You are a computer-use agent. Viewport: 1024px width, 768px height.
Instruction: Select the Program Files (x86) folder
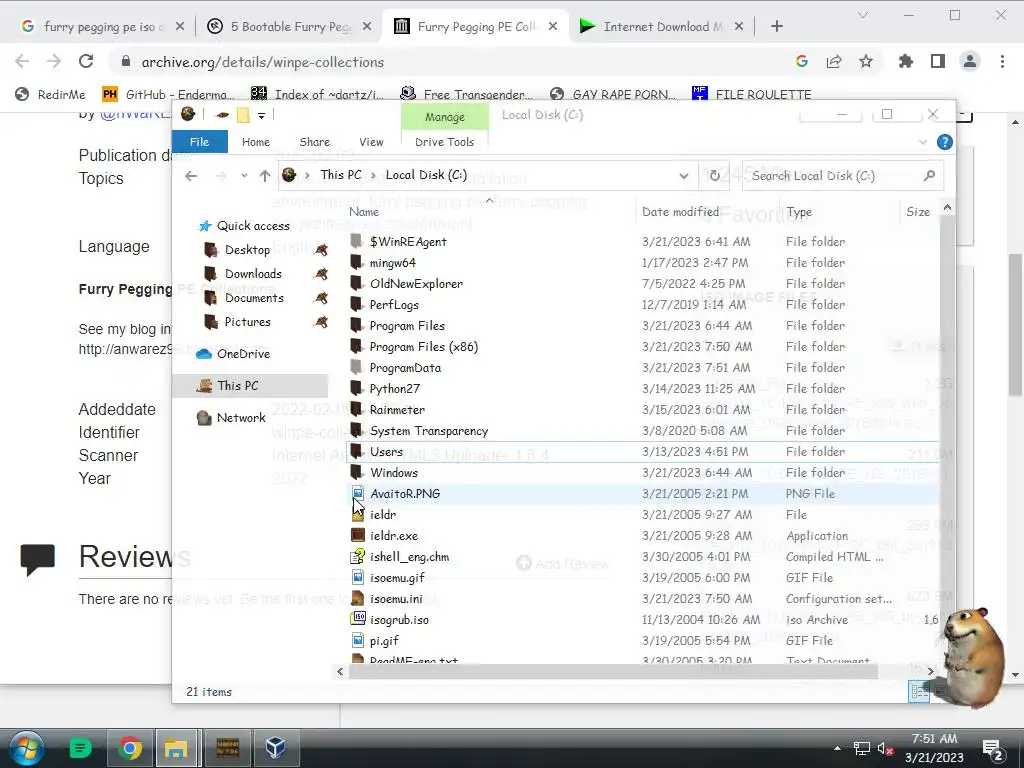[423, 346]
